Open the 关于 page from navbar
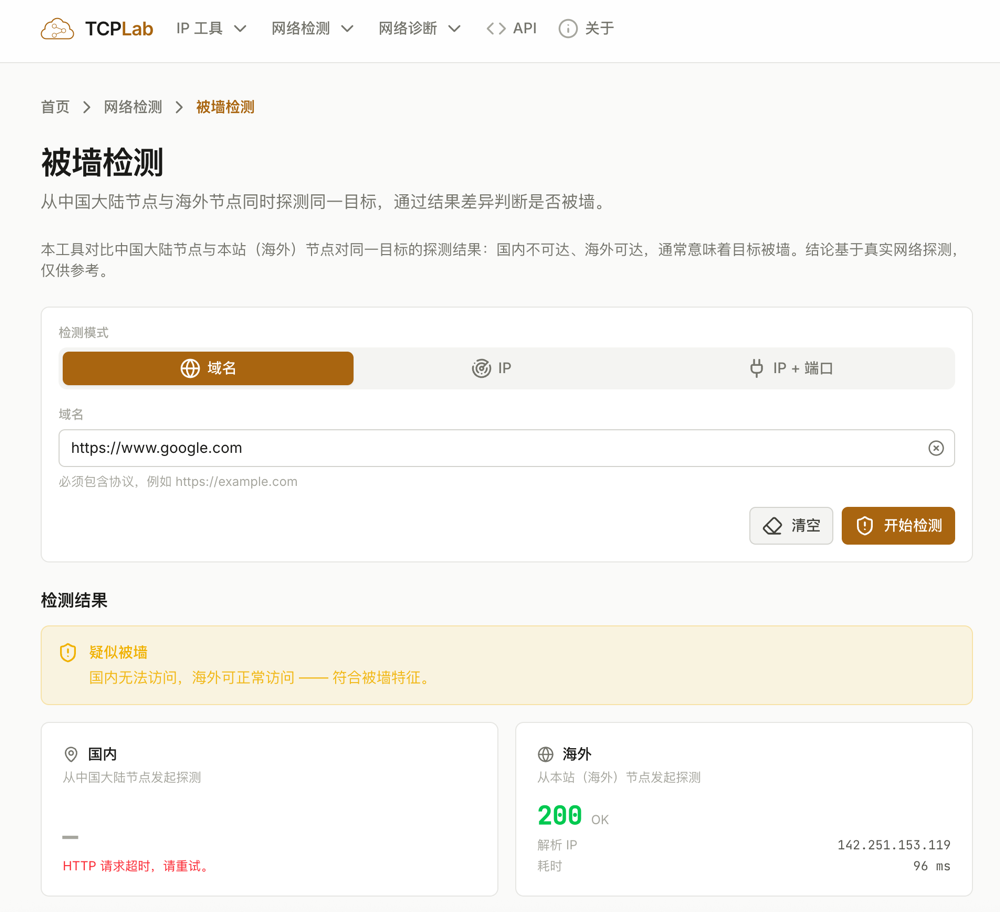Image resolution: width=1000 pixels, height=912 pixels. 586,29
